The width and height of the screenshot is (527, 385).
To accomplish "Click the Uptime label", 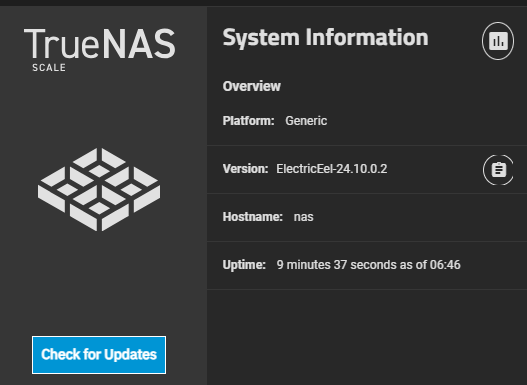I will [244, 265].
